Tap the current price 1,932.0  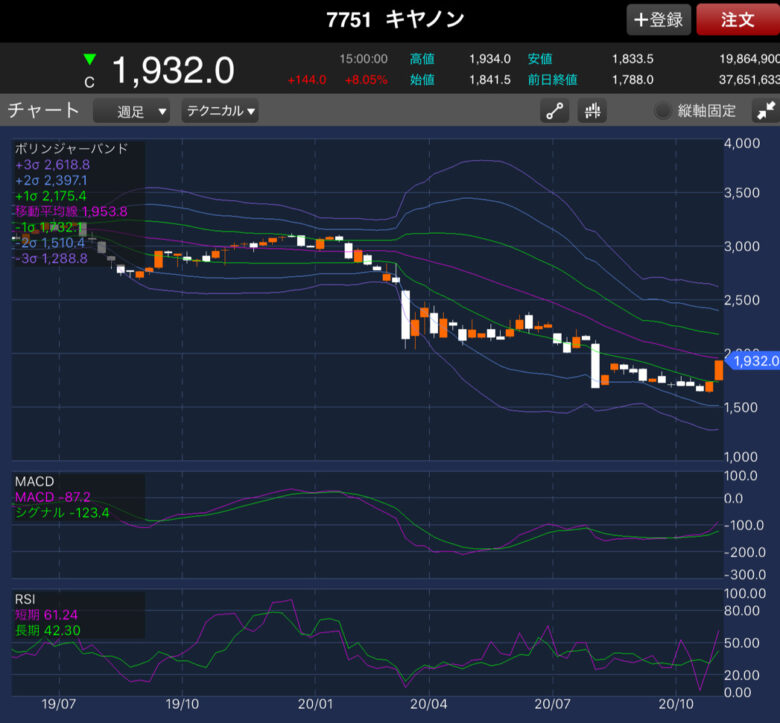tap(173, 70)
